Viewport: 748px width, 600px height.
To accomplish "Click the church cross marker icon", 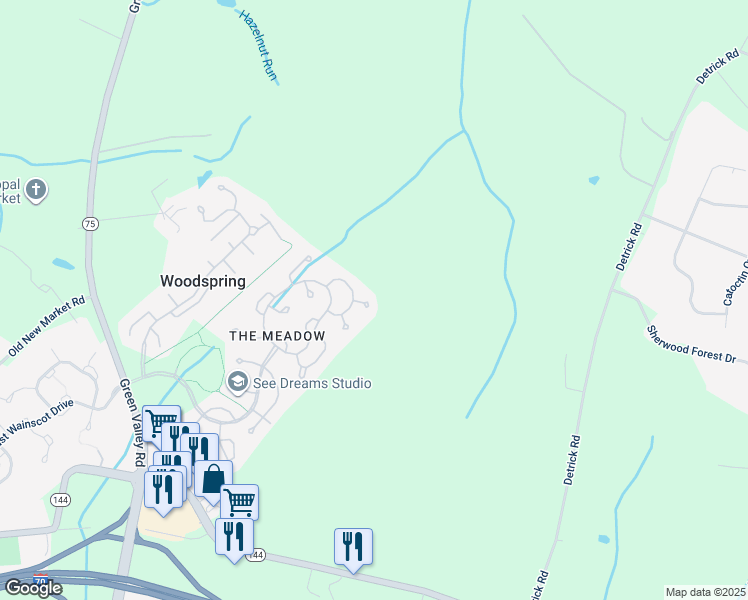I will (x=36, y=190).
